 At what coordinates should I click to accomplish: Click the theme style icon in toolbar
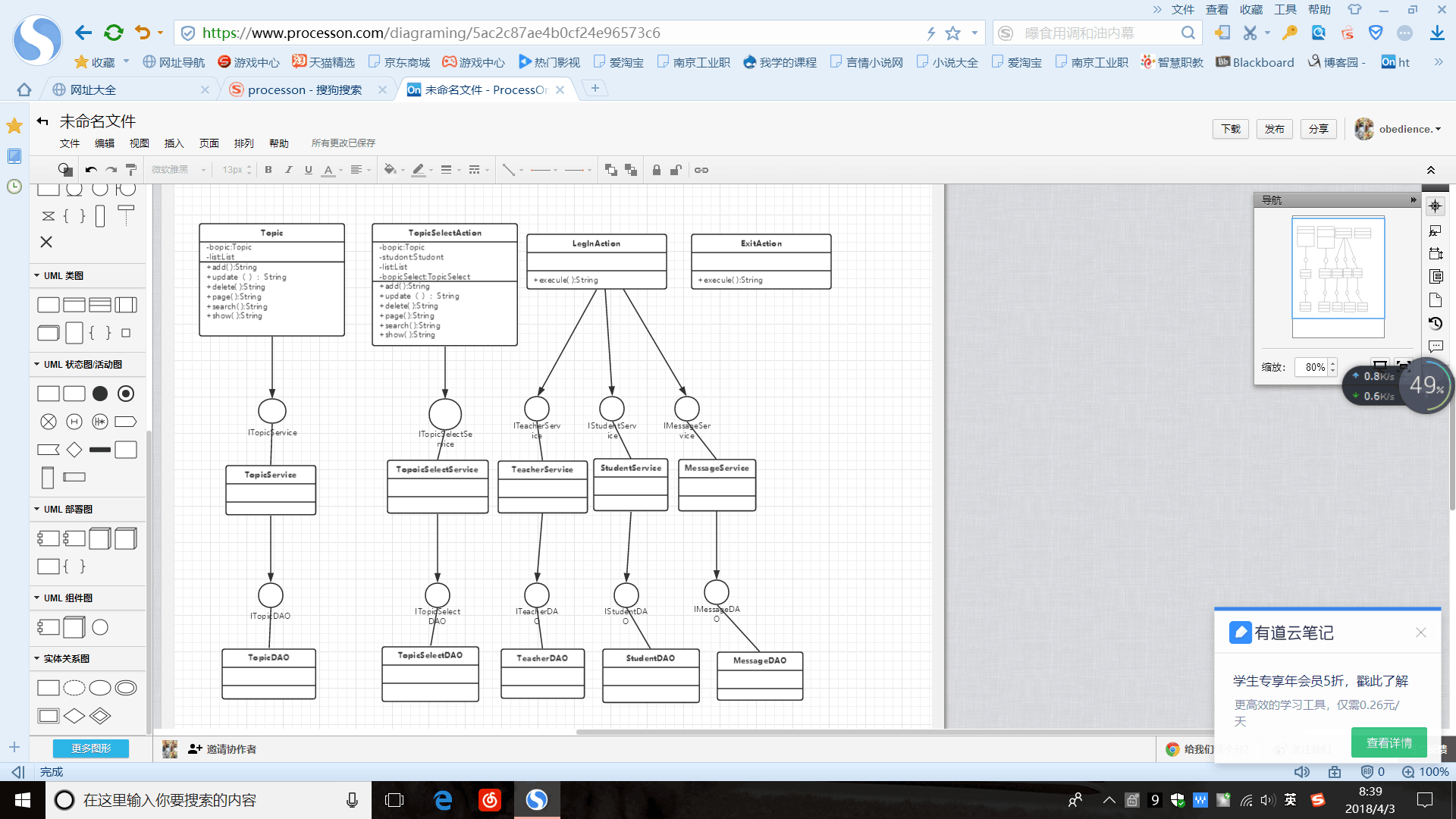[x=65, y=170]
